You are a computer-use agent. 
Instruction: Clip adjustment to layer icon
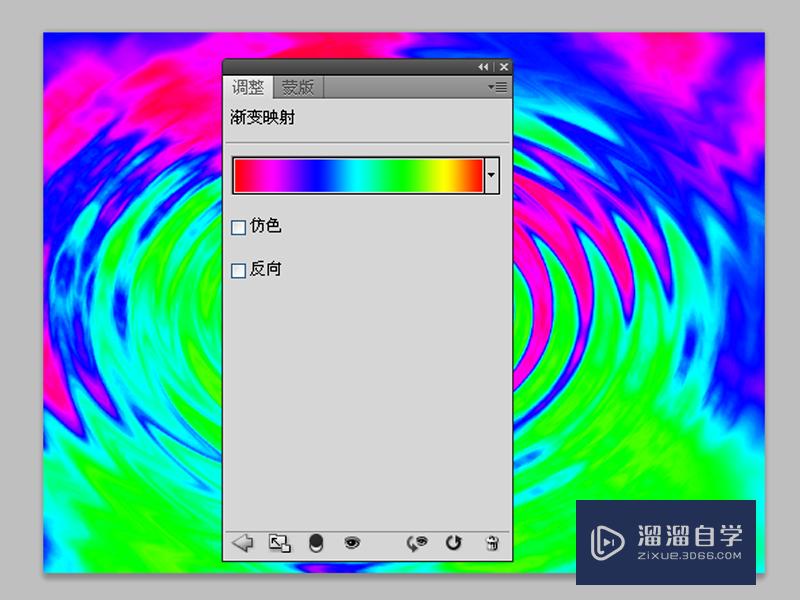pyautogui.click(x=316, y=543)
